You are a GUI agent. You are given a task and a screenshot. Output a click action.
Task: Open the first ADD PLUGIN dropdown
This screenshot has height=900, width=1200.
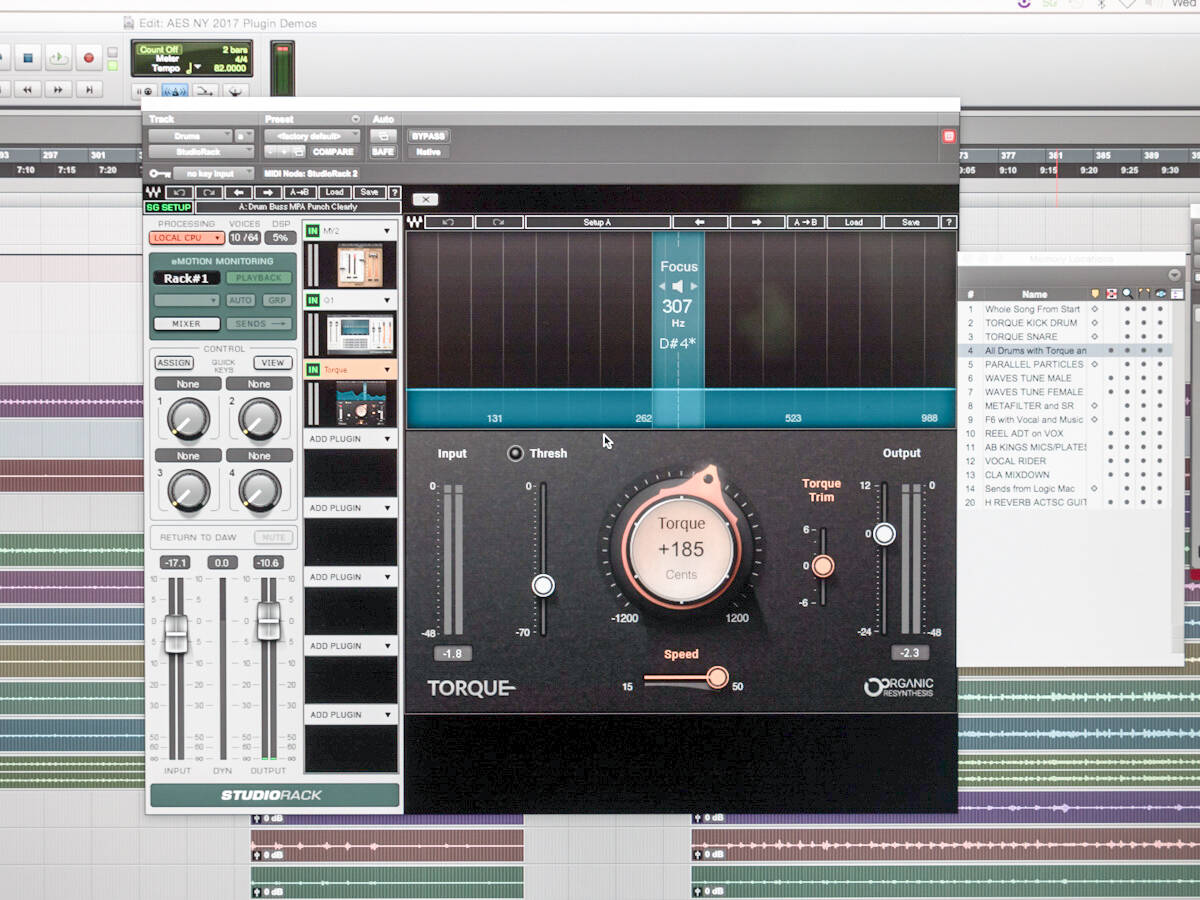[x=351, y=439]
